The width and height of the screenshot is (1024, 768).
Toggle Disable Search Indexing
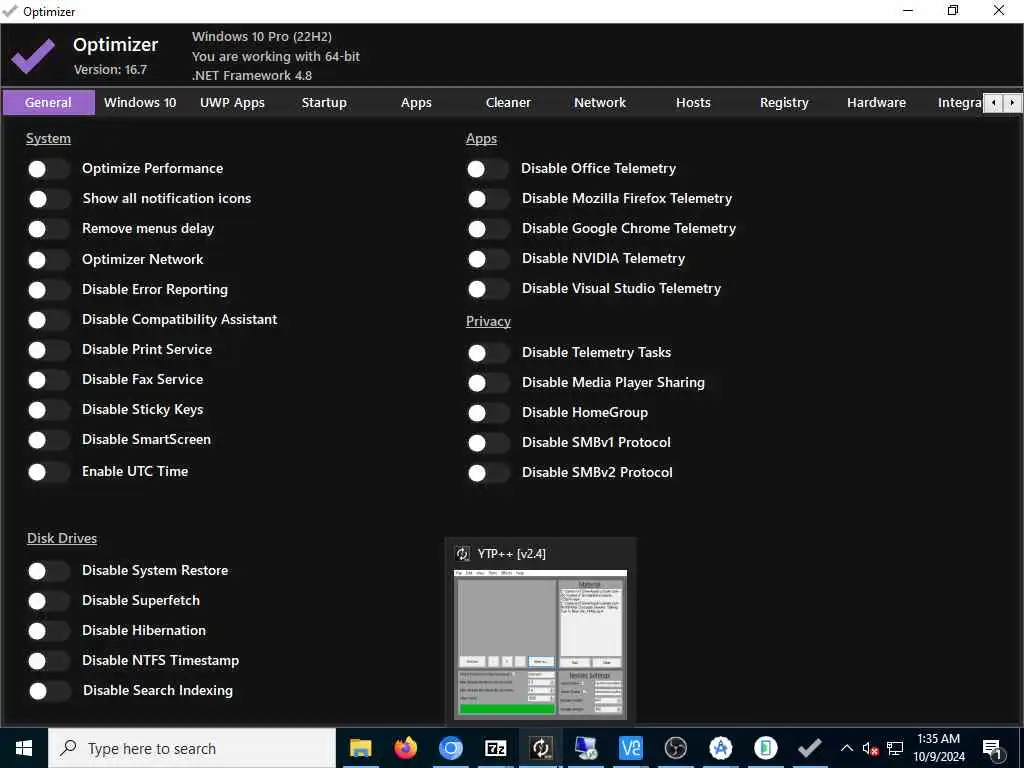tap(48, 691)
